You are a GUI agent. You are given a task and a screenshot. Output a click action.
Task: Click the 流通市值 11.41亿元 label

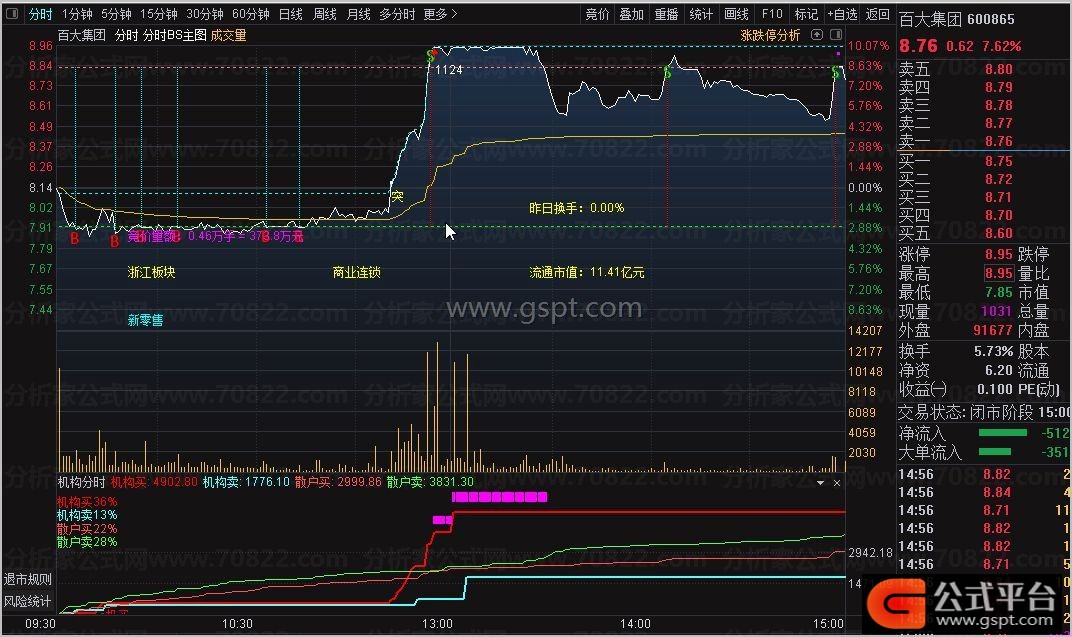click(x=587, y=272)
